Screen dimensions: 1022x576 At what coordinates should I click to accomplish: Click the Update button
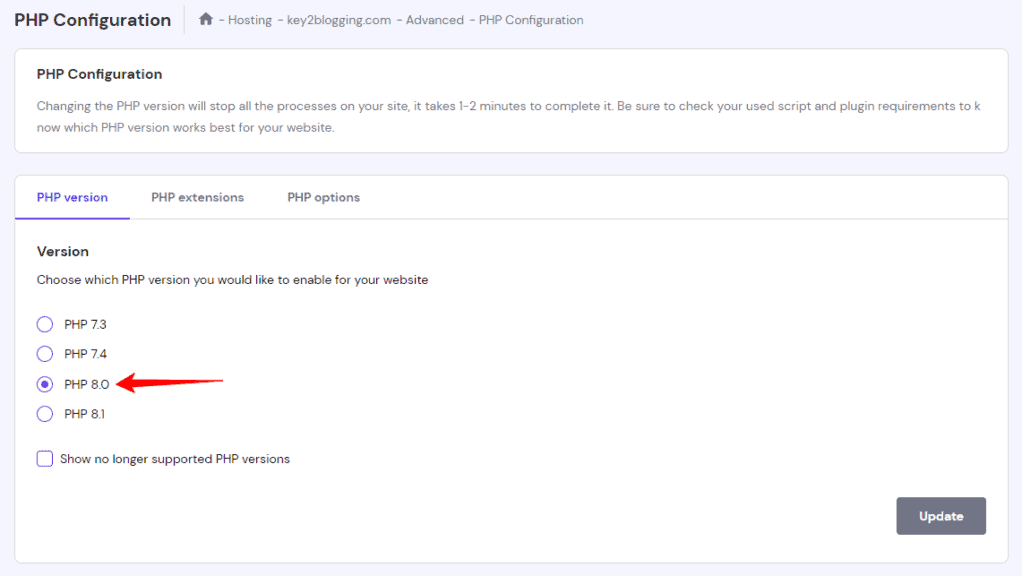tap(940, 516)
